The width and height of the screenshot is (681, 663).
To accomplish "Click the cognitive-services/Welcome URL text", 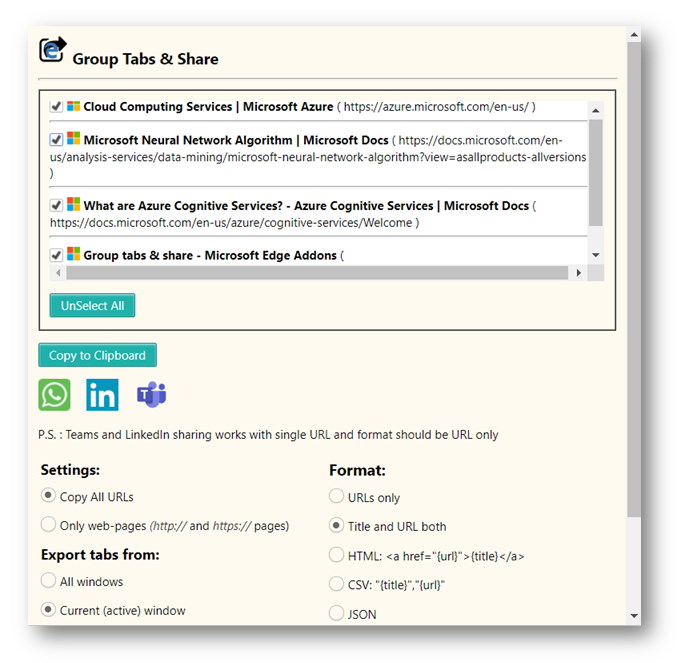I will click(231, 222).
